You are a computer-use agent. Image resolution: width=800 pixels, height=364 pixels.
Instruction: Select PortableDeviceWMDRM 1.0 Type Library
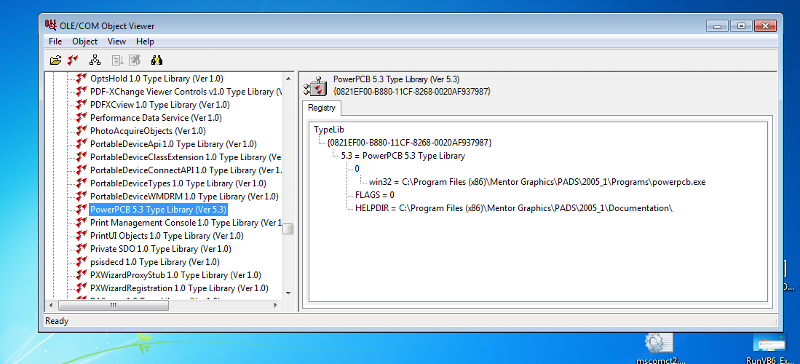click(x=184, y=197)
